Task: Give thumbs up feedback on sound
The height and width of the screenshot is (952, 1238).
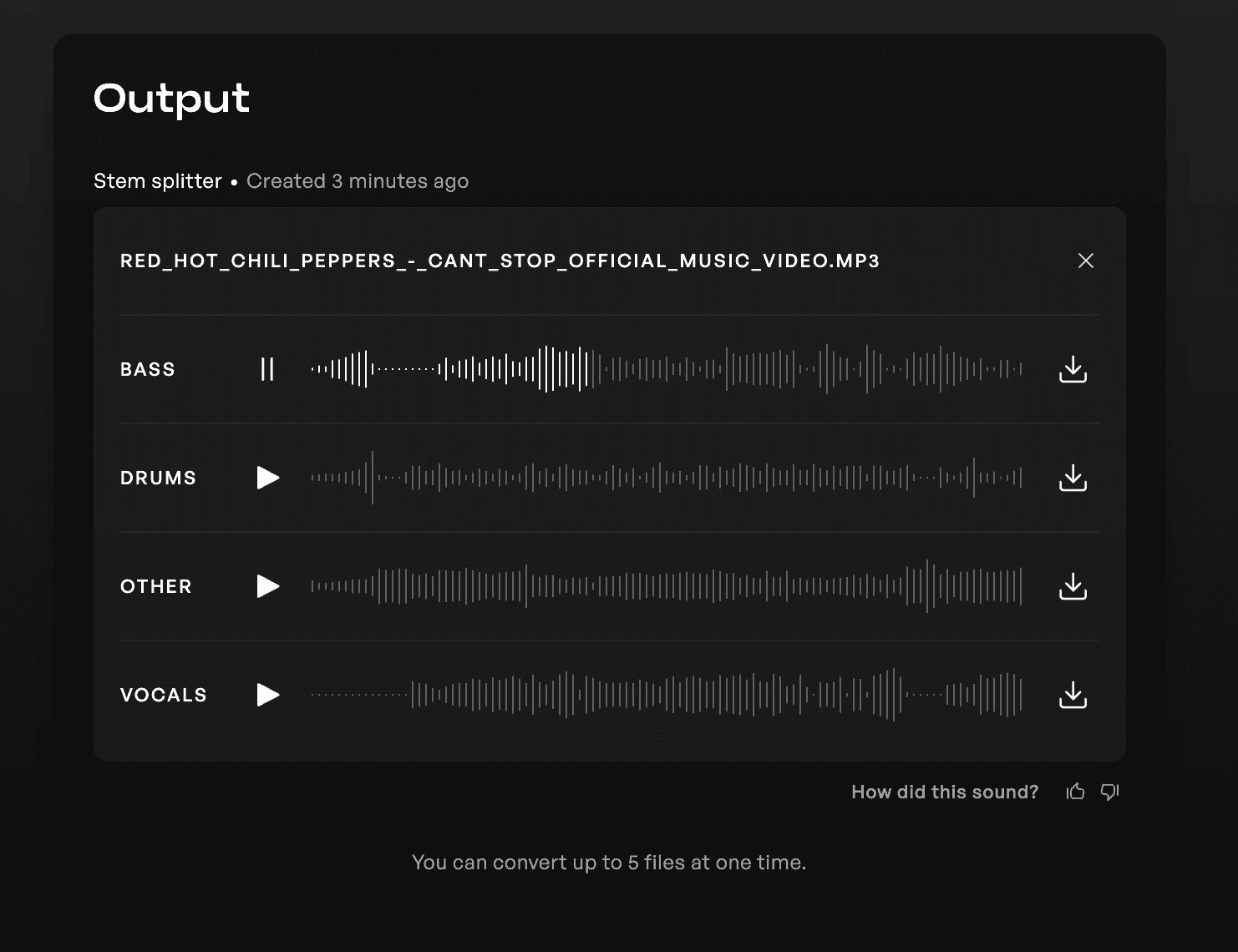Action: coord(1075,792)
